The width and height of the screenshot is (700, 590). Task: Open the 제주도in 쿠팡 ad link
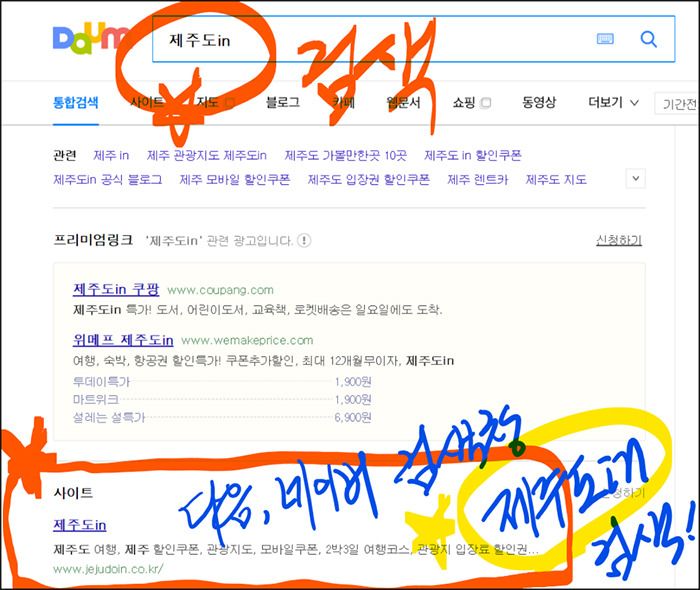point(116,289)
